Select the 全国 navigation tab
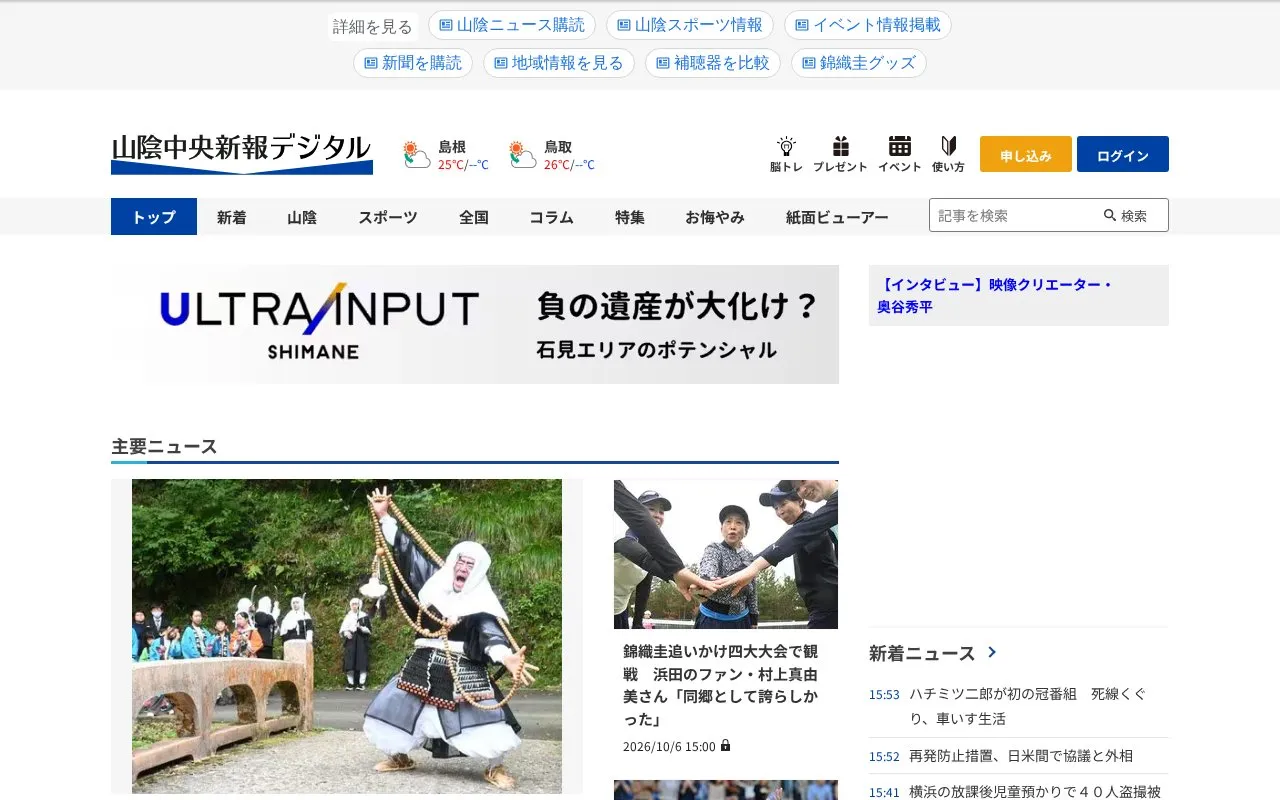1280x800 pixels. click(474, 216)
